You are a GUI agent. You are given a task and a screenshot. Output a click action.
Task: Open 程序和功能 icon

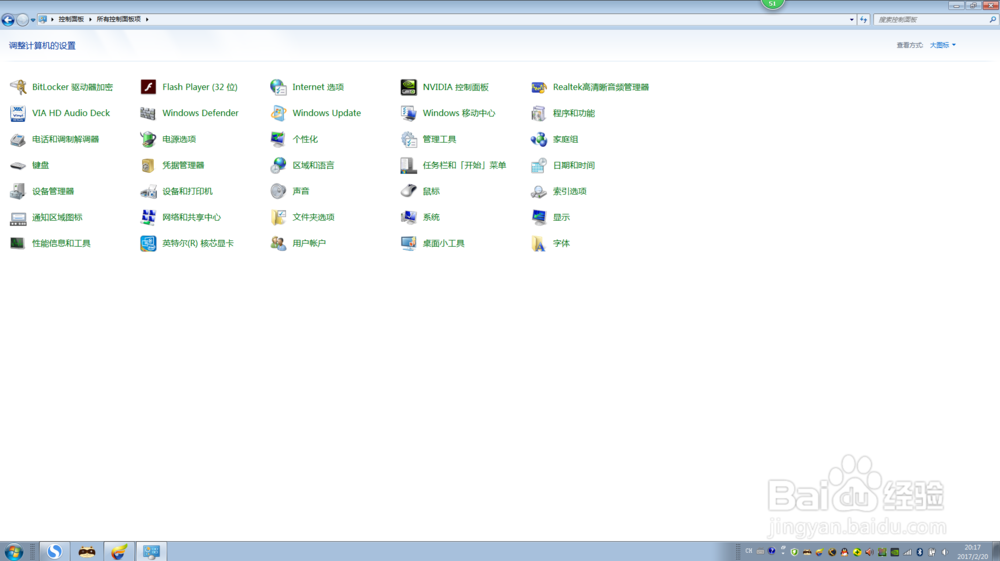coord(538,113)
